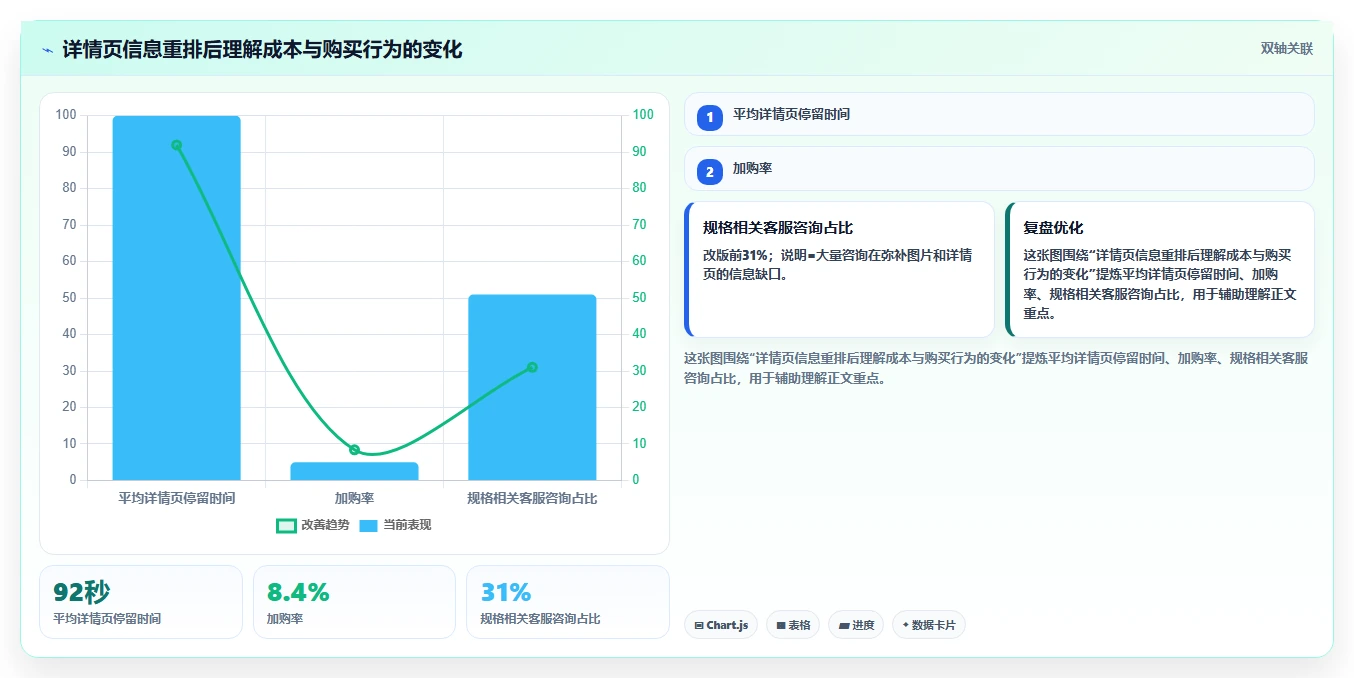Click the lightning icon beside the title
Viewport: 1354px width, 678px height.
[x=47, y=50]
